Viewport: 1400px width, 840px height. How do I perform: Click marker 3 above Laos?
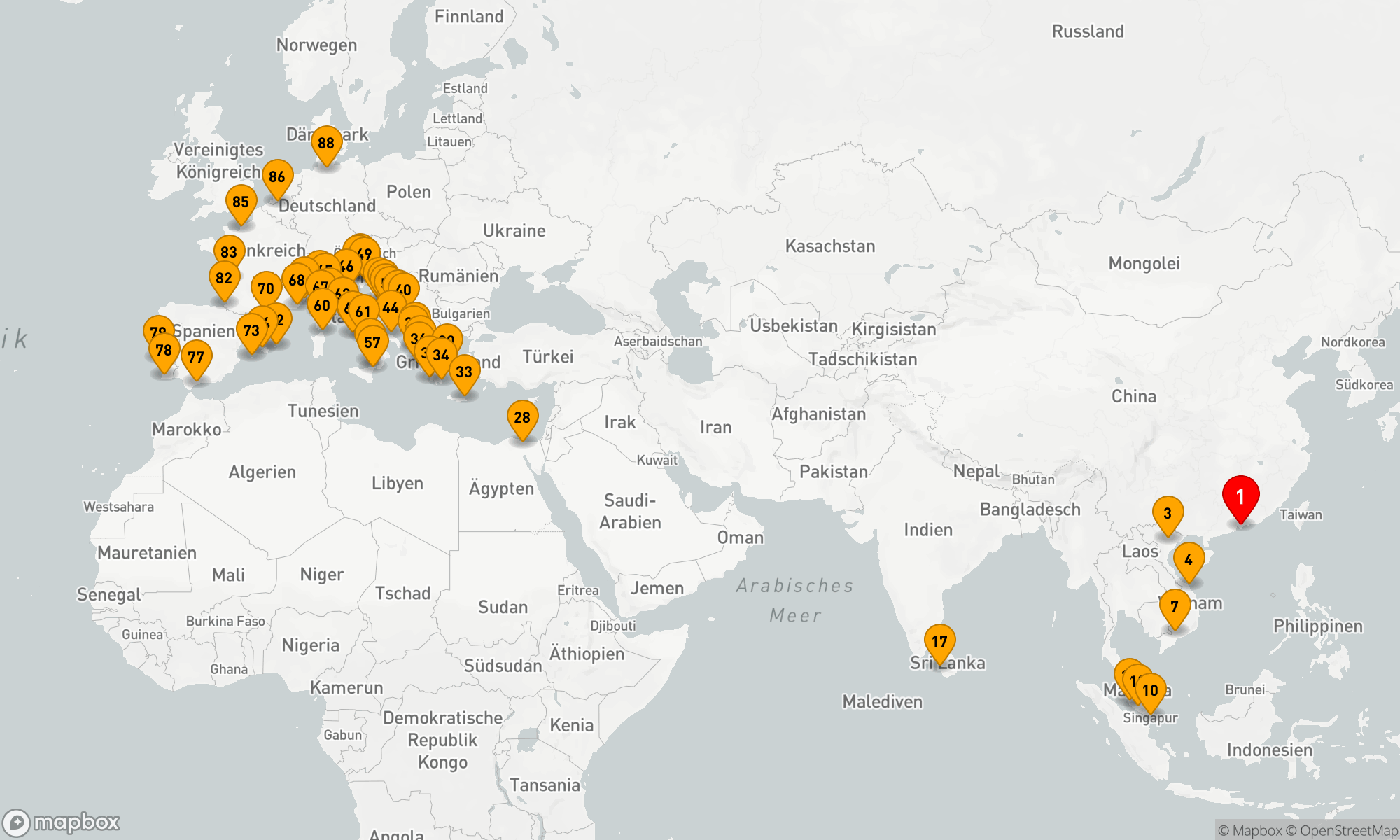click(1168, 514)
